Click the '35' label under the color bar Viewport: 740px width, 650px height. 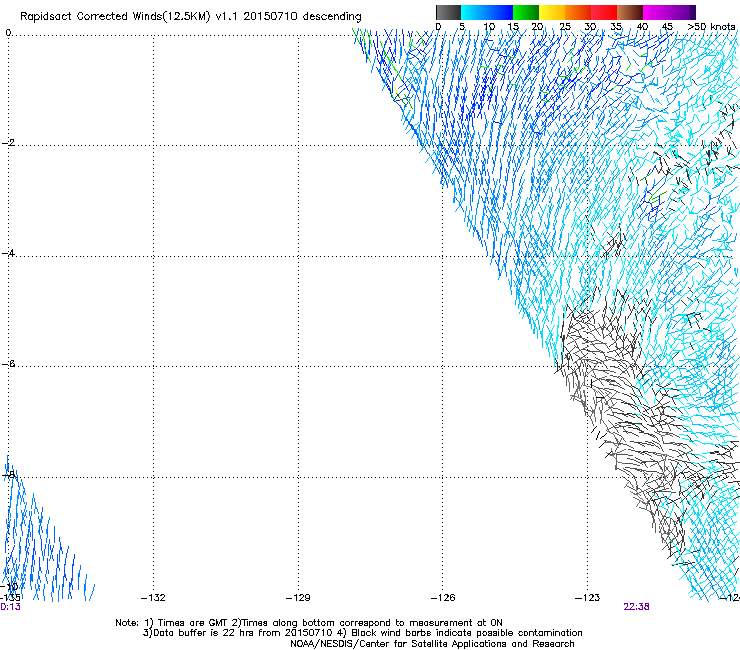point(616,26)
